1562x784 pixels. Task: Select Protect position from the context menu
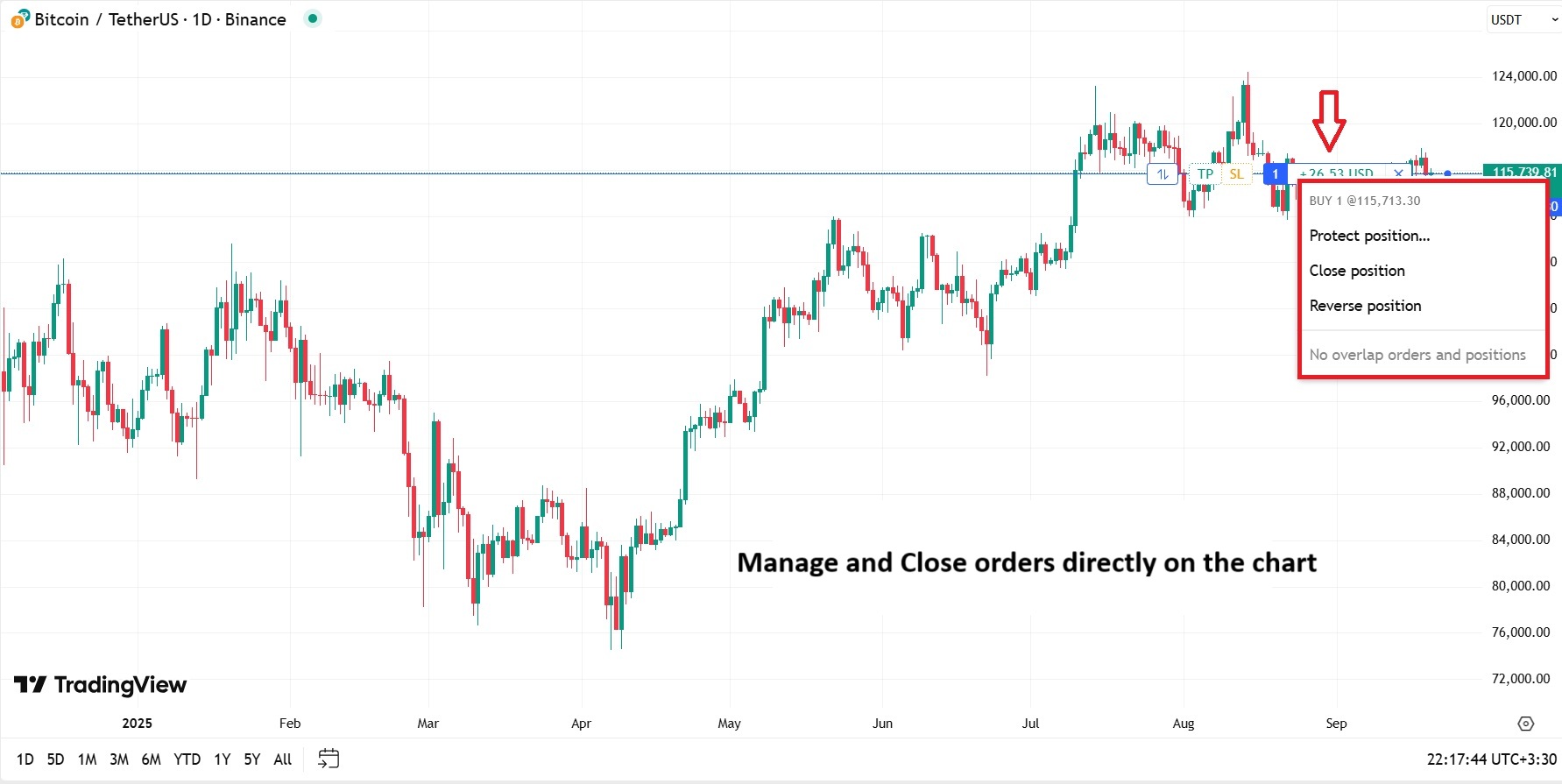point(1369,235)
